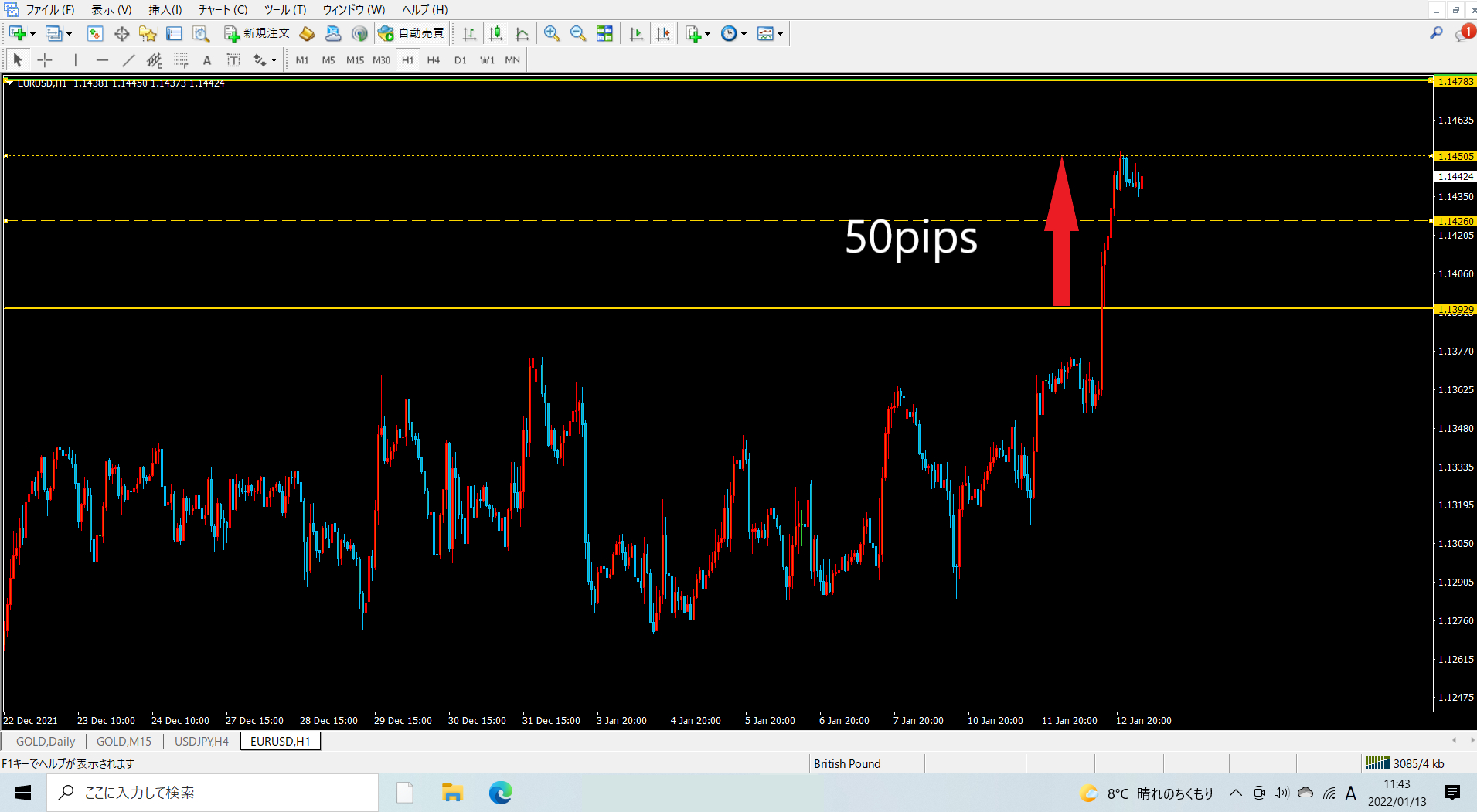Viewport: 1477px width, 812px height.
Task: Click the 新規注文 new order button
Action: point(257,33)
